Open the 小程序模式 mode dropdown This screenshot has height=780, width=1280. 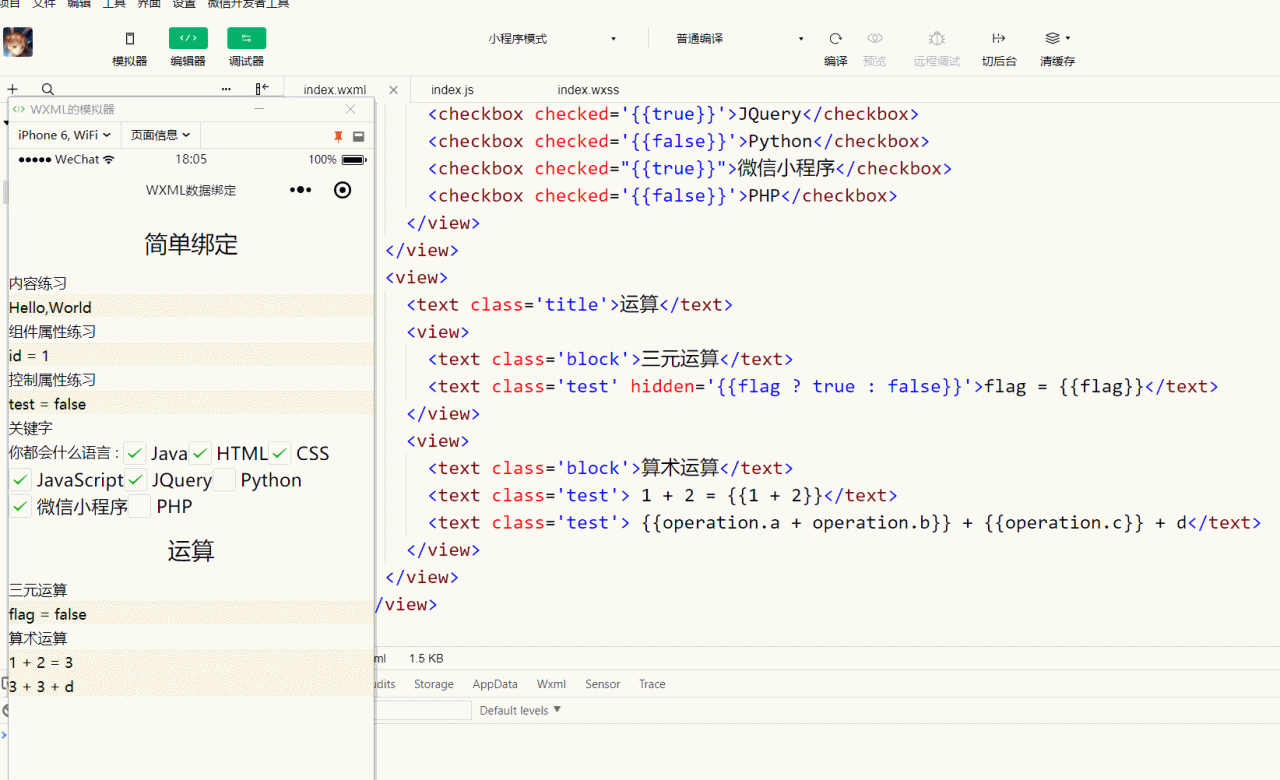pos(552,39)
